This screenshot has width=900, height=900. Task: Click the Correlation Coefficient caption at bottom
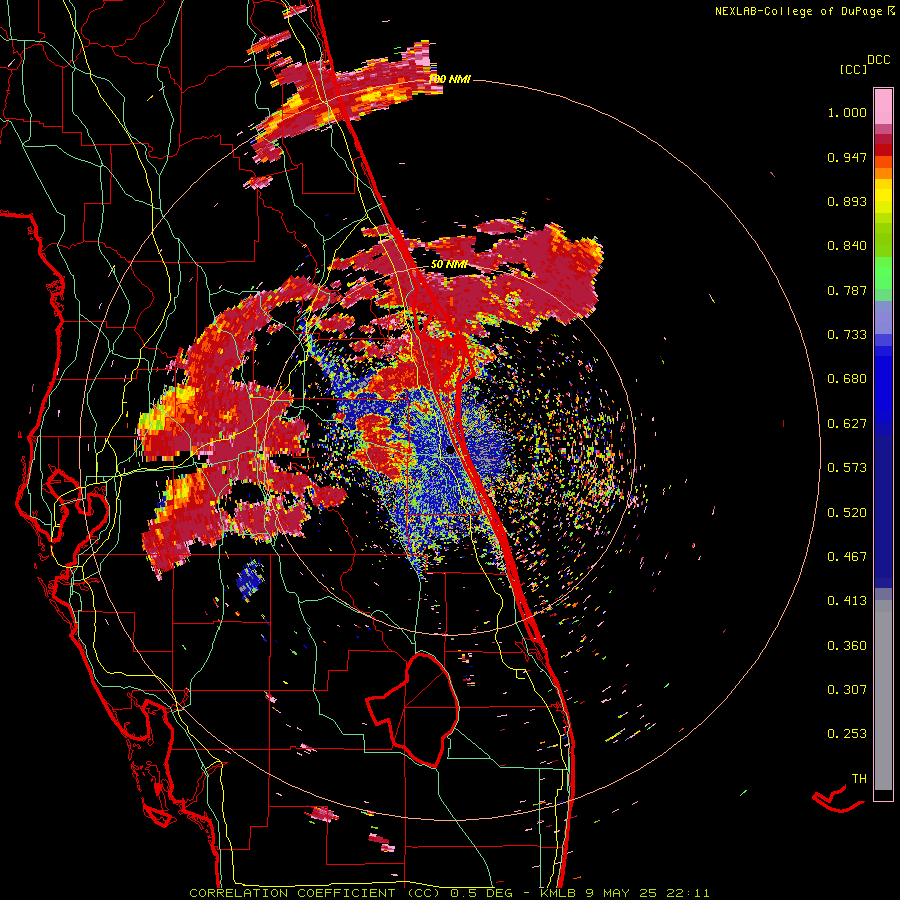click(x=449, y=893)
